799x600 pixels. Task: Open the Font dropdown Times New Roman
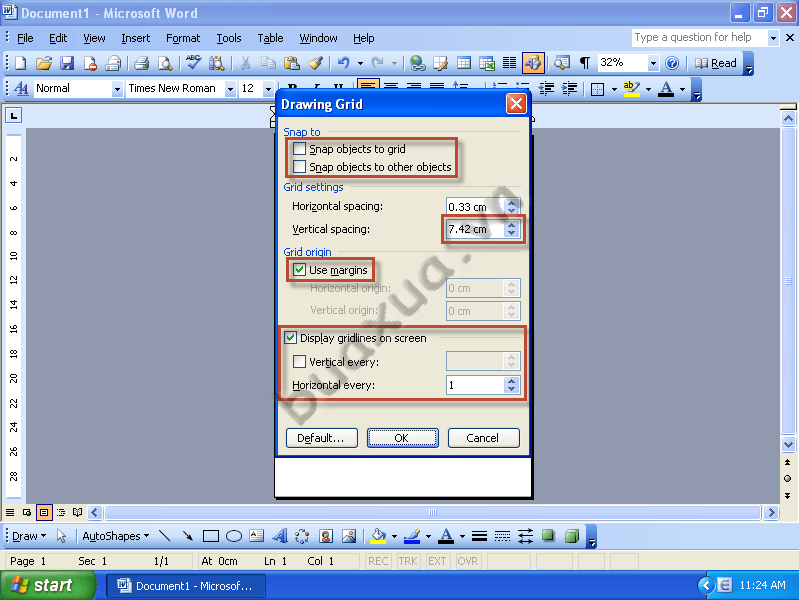click(230, 89)
